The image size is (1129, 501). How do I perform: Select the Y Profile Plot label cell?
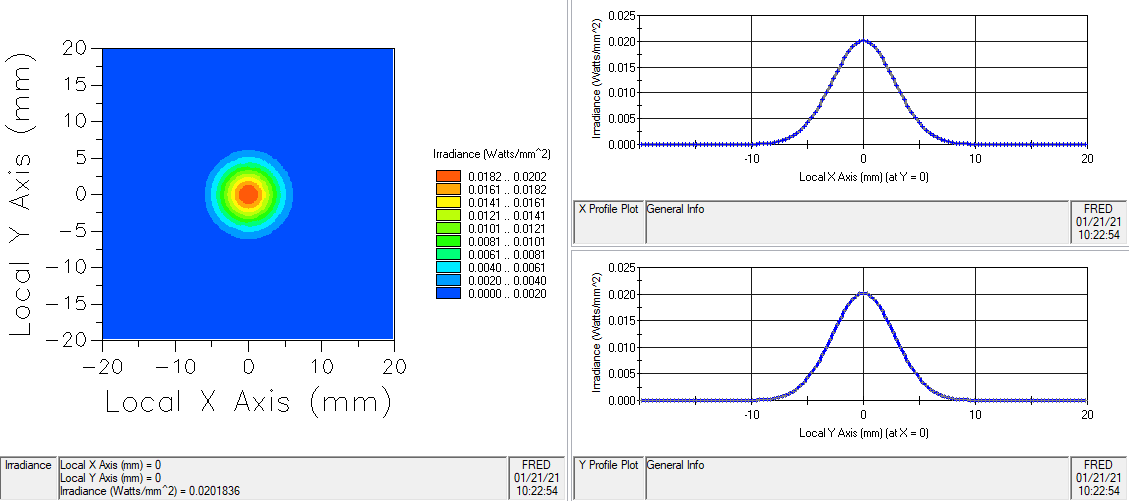pos(608,465)
